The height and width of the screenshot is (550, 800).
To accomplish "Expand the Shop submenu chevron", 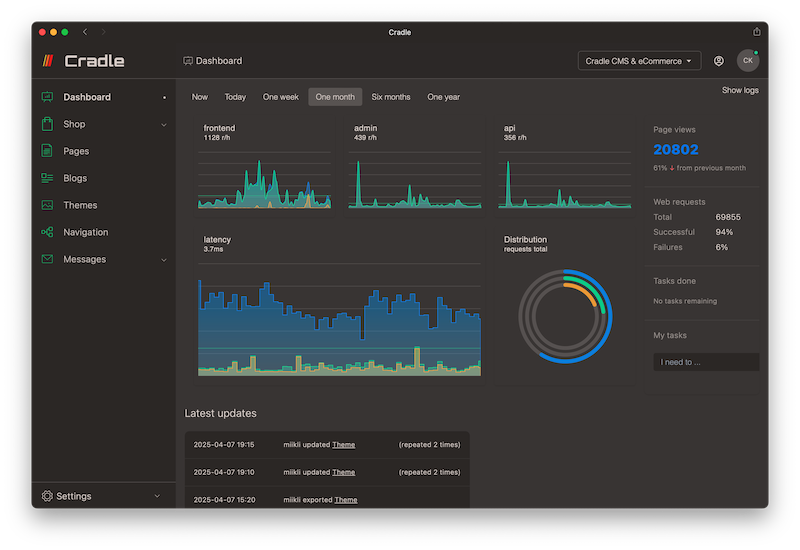I will (164, 125).
